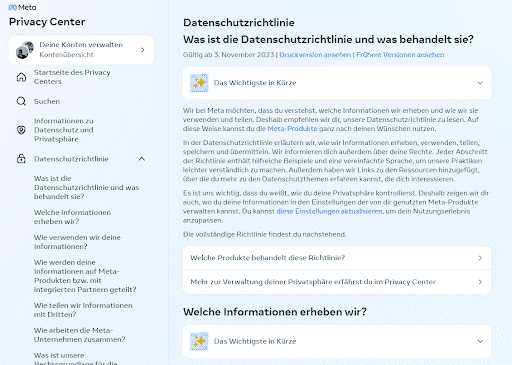Expand first Das Wichtigste in Kürze chevron

(x=480, y=83)
